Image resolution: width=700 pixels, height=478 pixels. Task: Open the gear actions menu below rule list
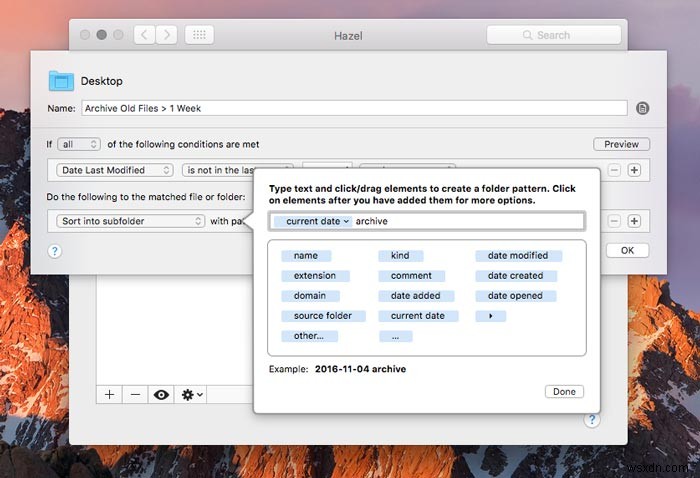click(x=192, y=395)
